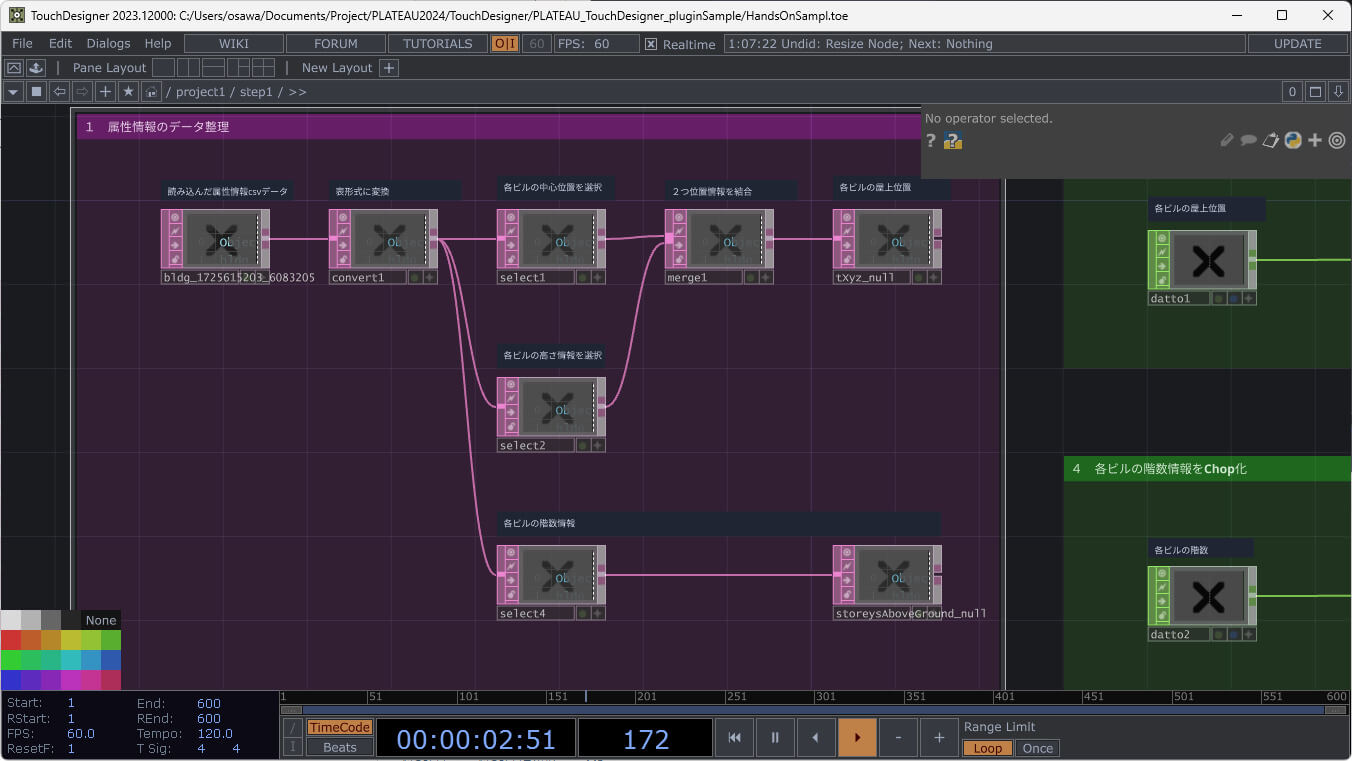Step back one frame with minus
This screenshot has height=761, width=1352.
click(898, 738)
